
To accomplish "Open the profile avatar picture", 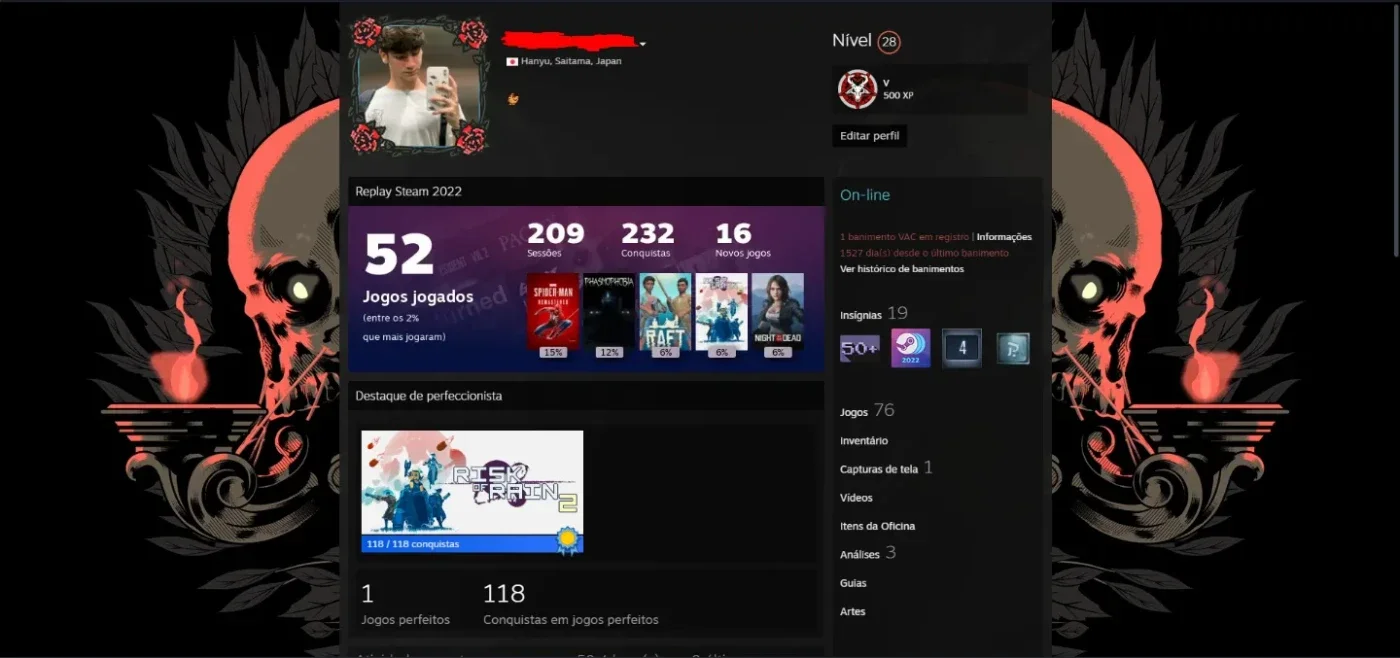I will point(419,86).
